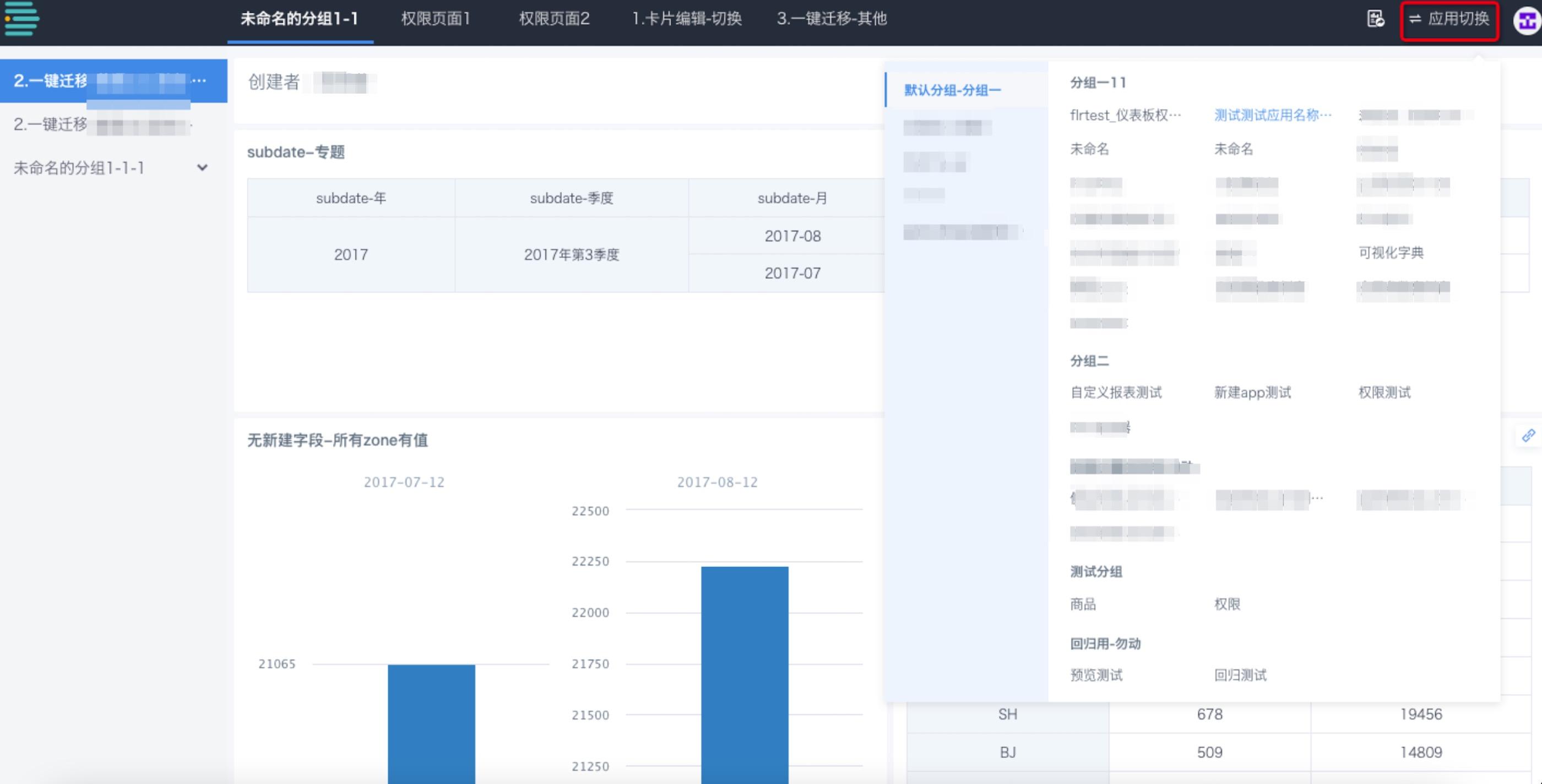The width and height of the screenshot is (1542, 784).
Task: Open the user avatar icon
Action: pyautogui.click(x=1527, y=21)
